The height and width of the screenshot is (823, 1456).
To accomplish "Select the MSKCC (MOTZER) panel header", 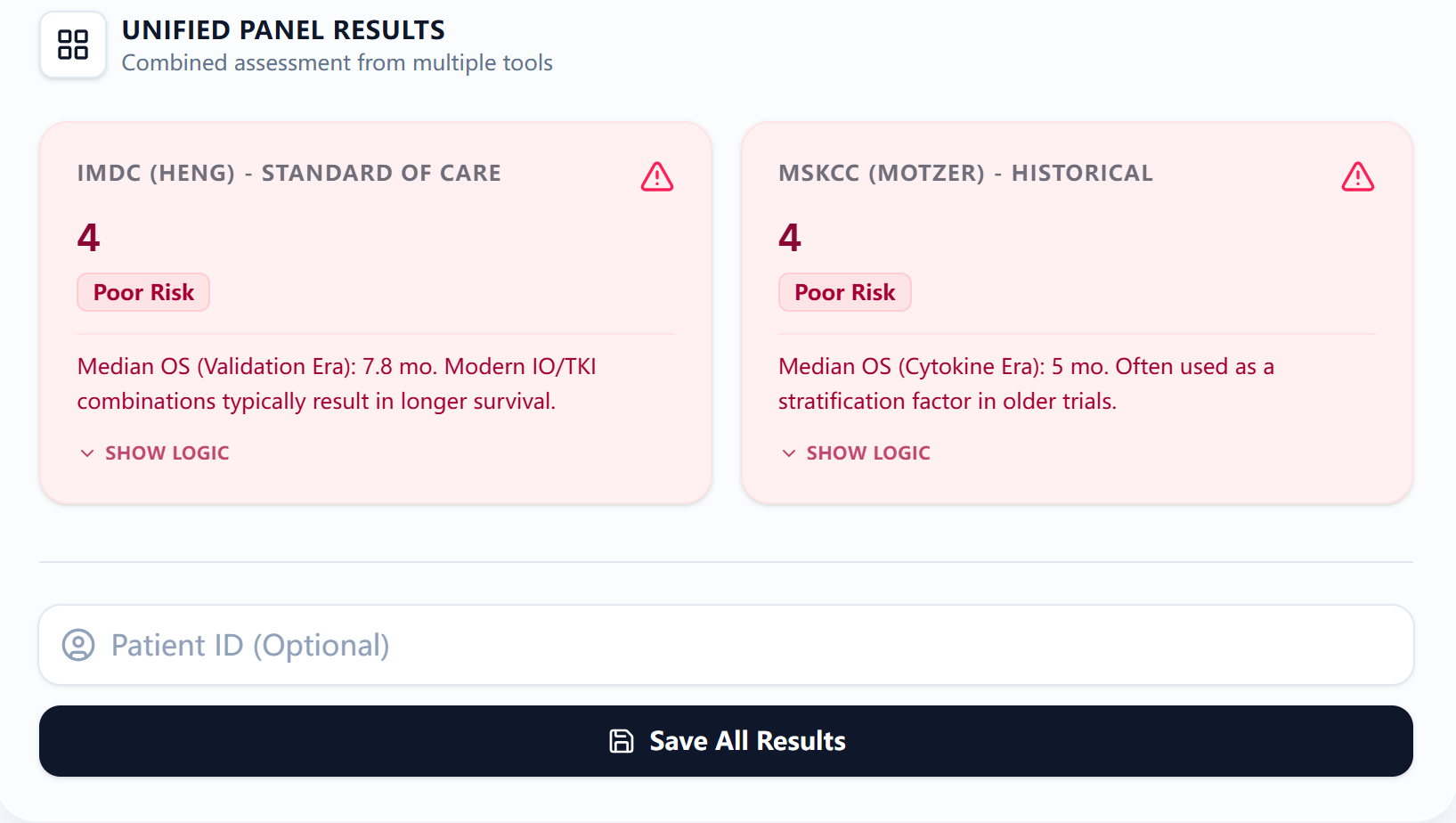I will 965,173.
